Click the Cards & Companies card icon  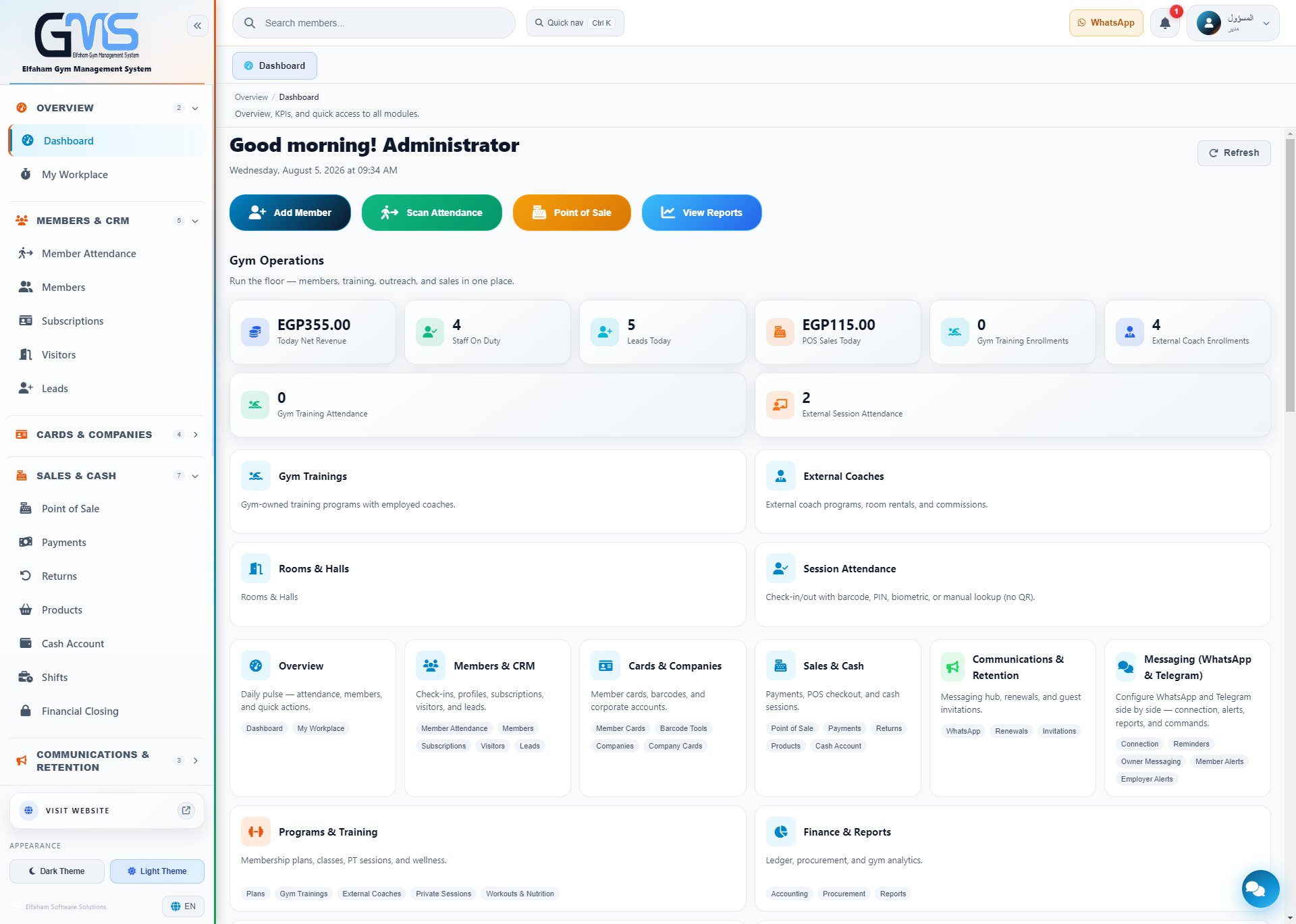point(605,665)
